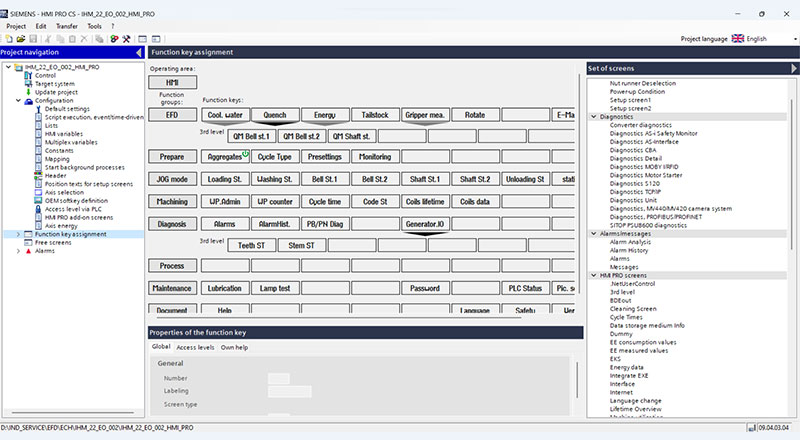Click the crossed tools toolbar icon
This screenshot has height=440, width=800.
[127, 39]
